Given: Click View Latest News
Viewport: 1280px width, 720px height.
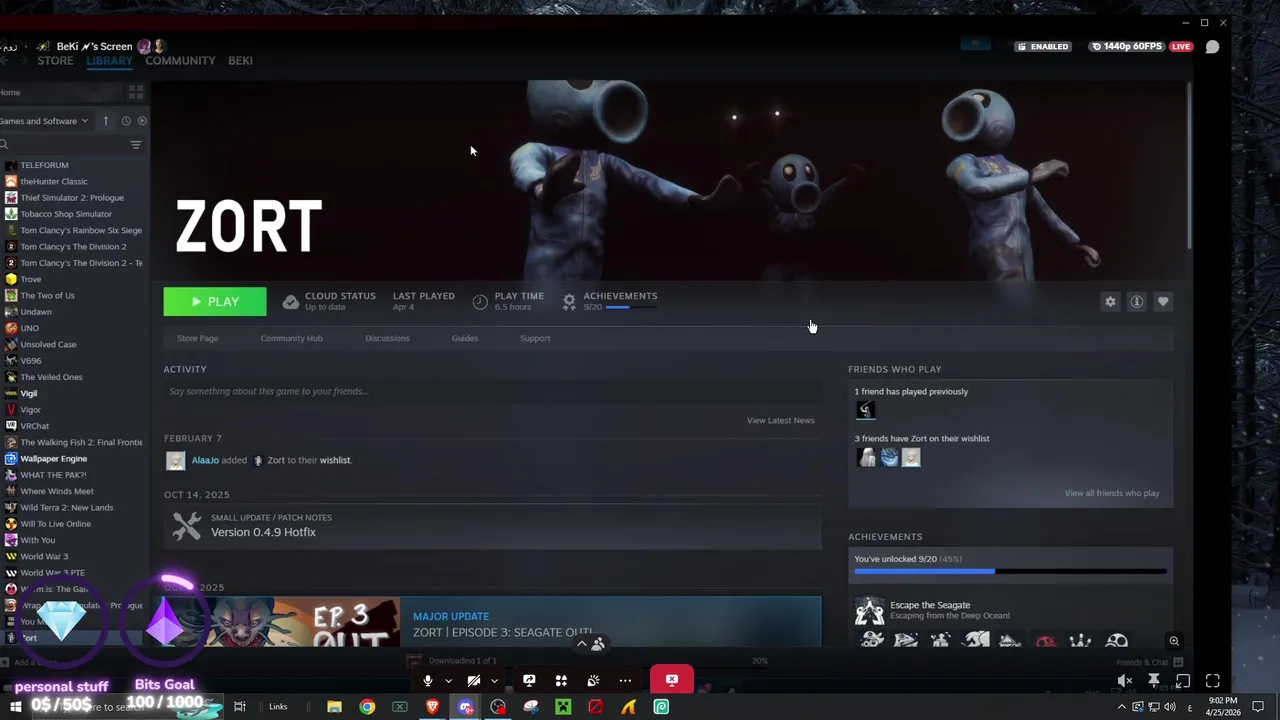Looking at the screenshot, I should click(x=780, y=420).
